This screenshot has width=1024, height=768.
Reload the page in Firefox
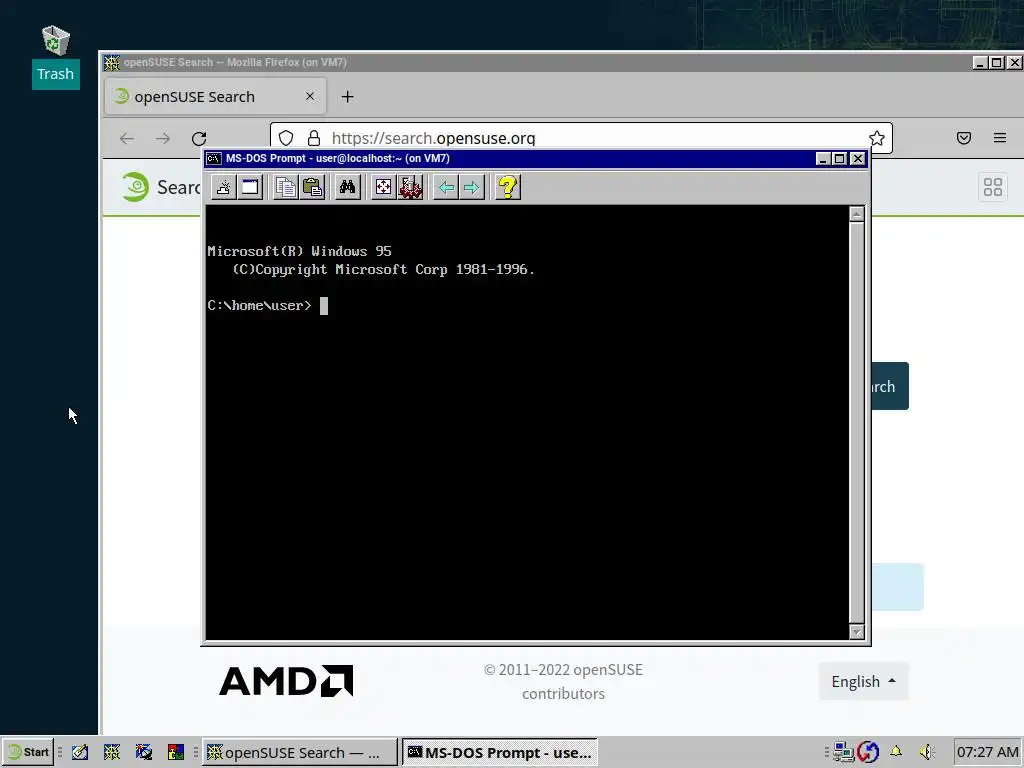point(199,138)
